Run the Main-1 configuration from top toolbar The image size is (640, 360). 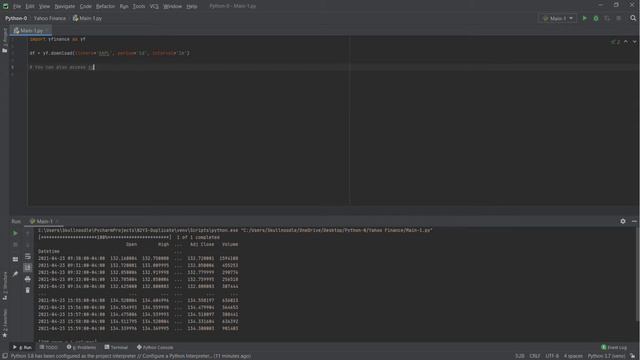pyautogui.click(x=584, y=18)
